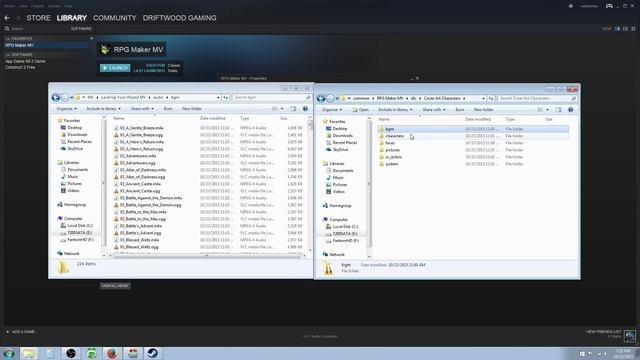
Task: Select Pictures library in Cover Art Characters sidebar
Action: click(336, 184)
